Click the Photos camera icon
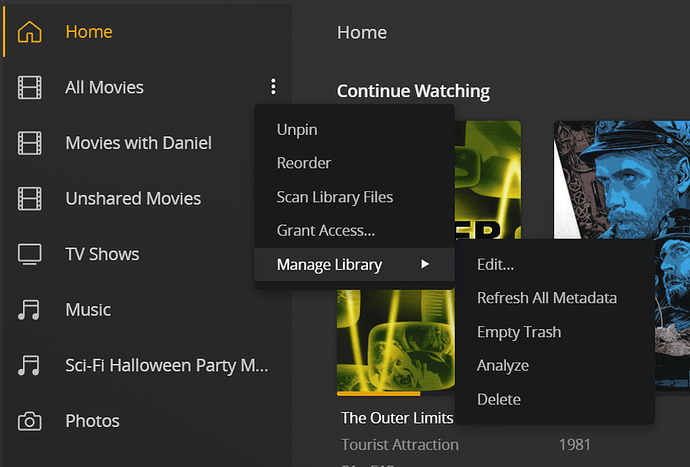 (x=29, y=421)
